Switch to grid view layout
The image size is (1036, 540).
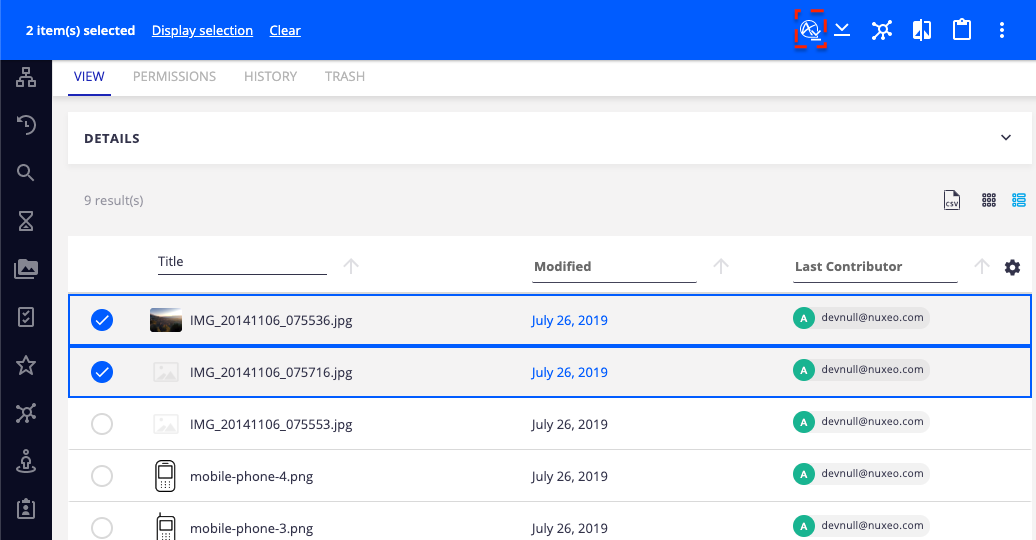988,200
